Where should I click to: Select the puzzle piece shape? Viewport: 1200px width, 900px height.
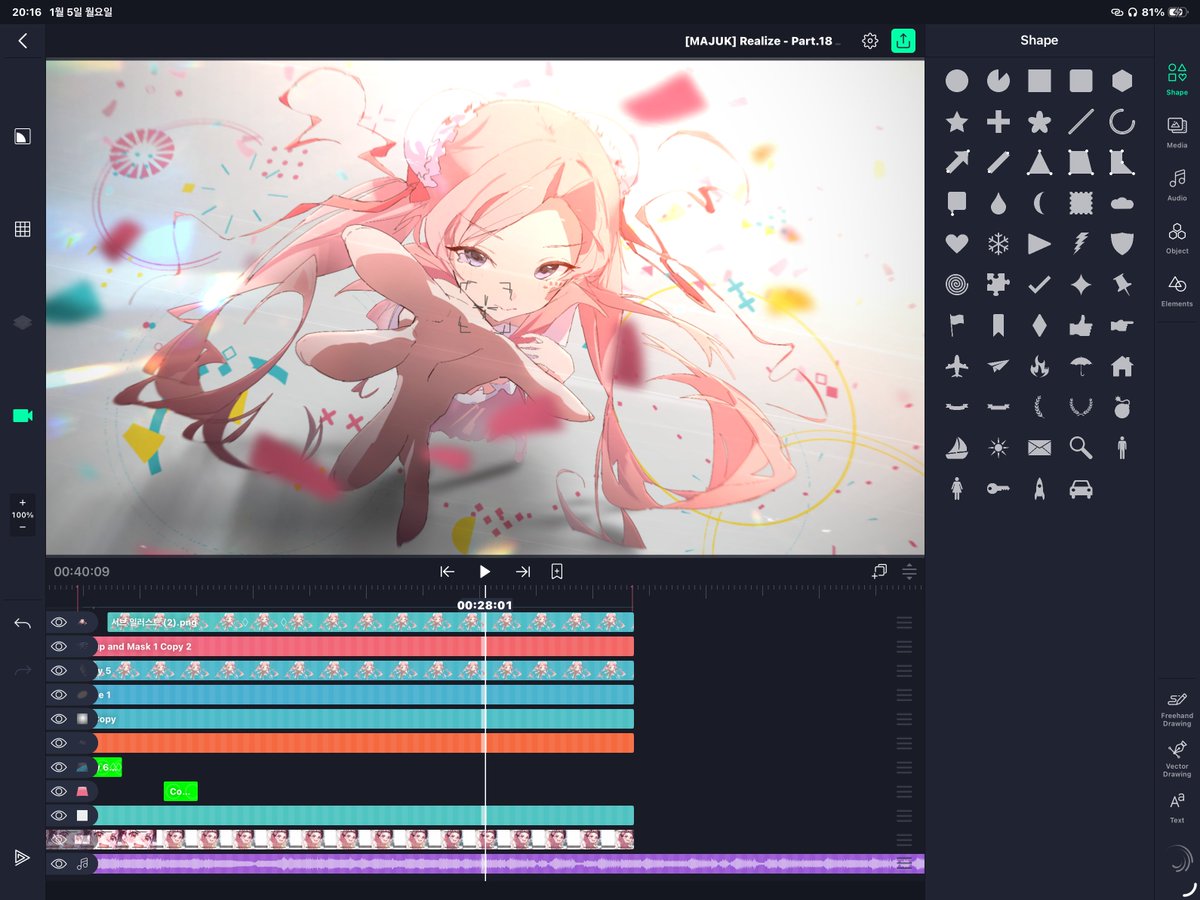(x=998, y=284)
